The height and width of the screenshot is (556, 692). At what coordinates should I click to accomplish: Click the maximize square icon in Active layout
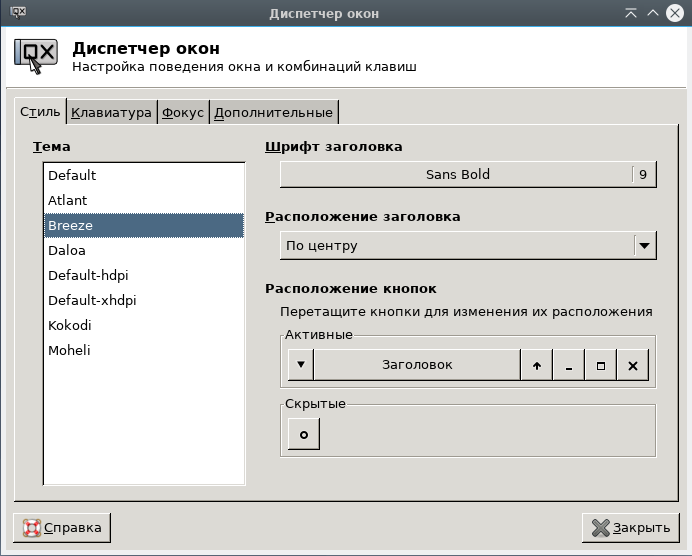(600, 365)
